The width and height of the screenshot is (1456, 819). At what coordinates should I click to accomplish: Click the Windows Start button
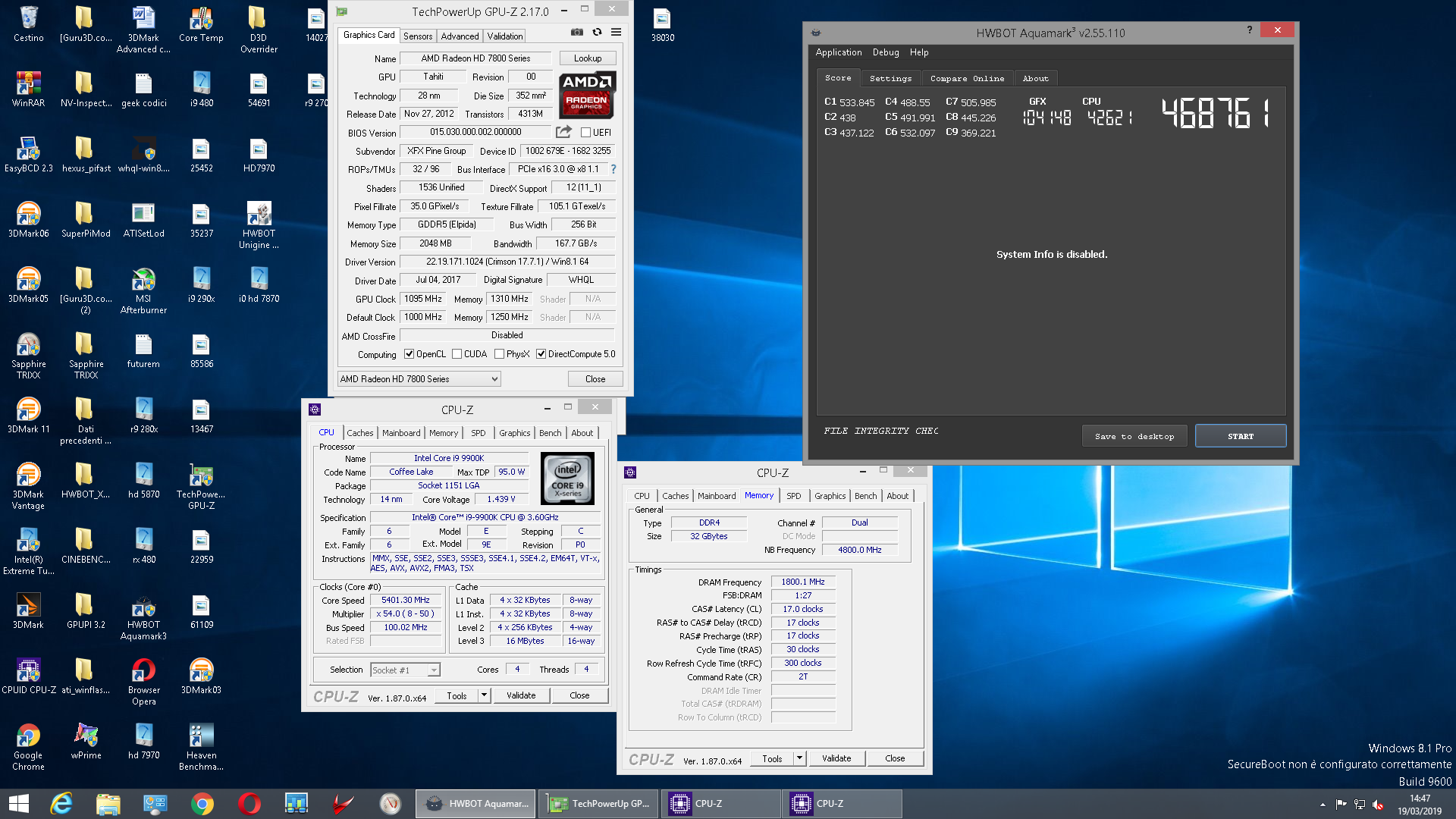18,804
